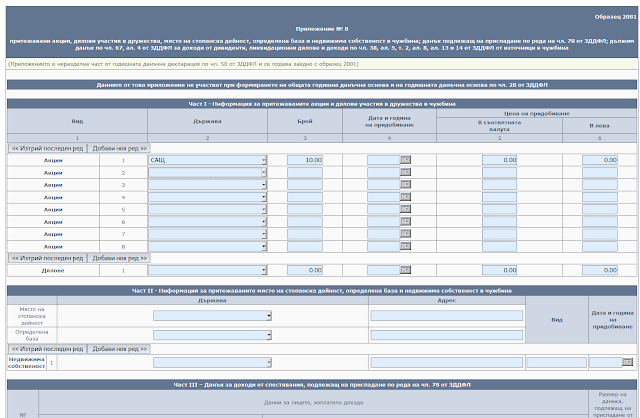Click Вид field in Недвижима собственост row
The width and height of the screenshot is (640, 418).
pos(557,362)
